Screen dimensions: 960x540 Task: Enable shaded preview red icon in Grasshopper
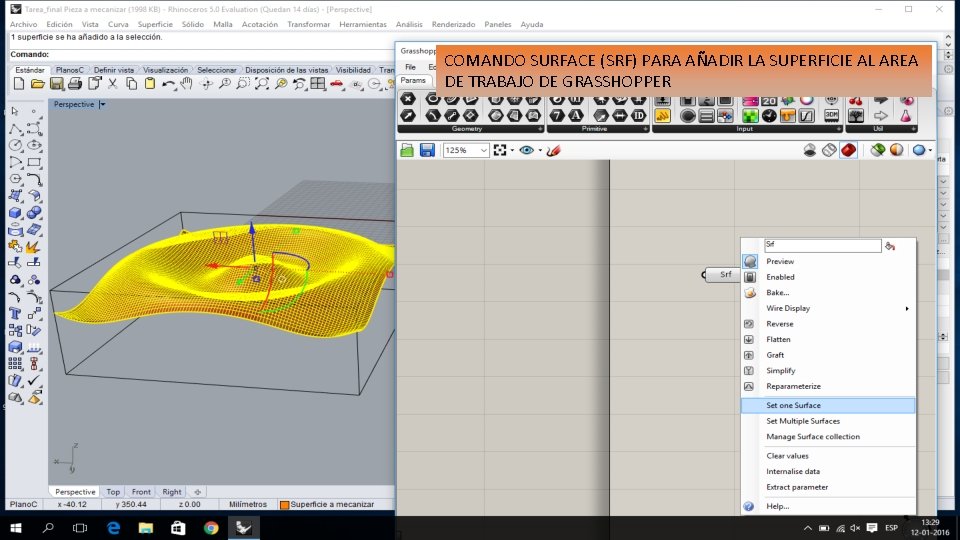point(848,150)
